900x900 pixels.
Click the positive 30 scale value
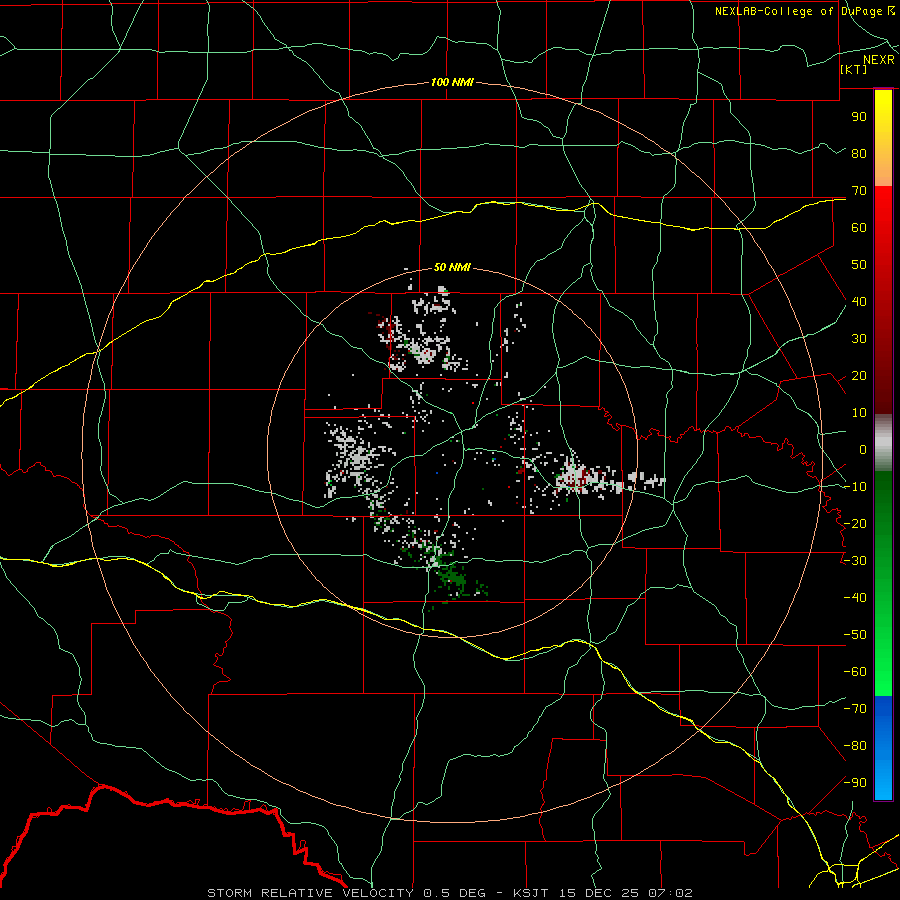(859, 339)
